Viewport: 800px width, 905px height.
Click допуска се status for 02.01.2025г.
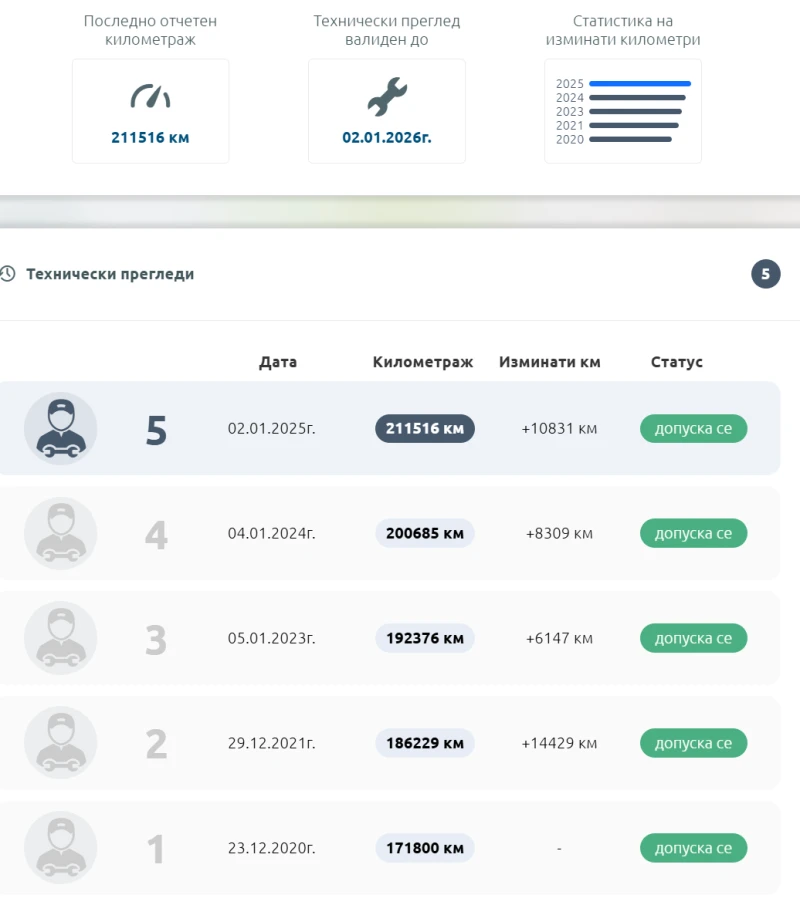pyautogui.click(x=693, y=429)
